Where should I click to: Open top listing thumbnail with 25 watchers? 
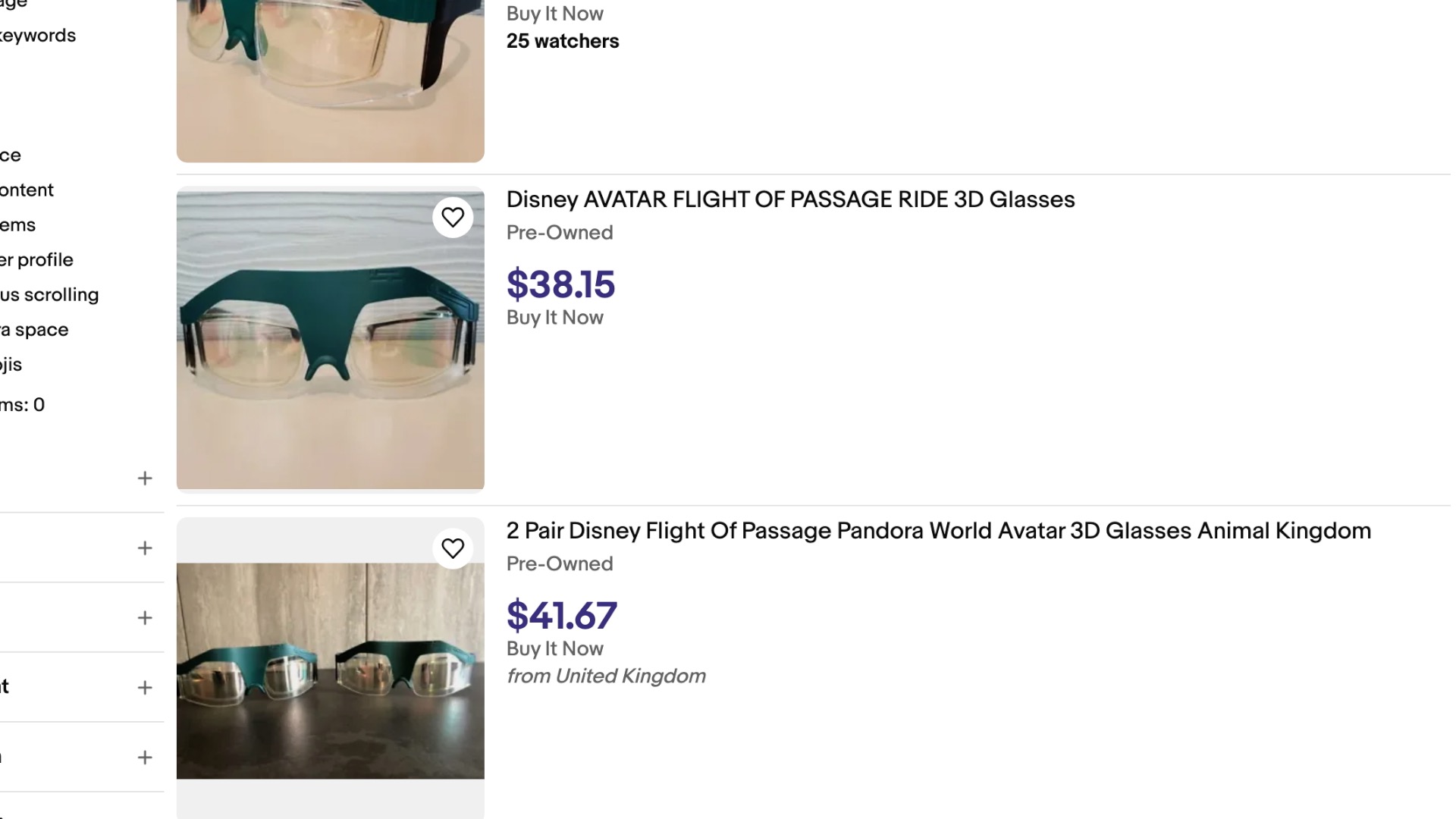[x=330, y=80]
